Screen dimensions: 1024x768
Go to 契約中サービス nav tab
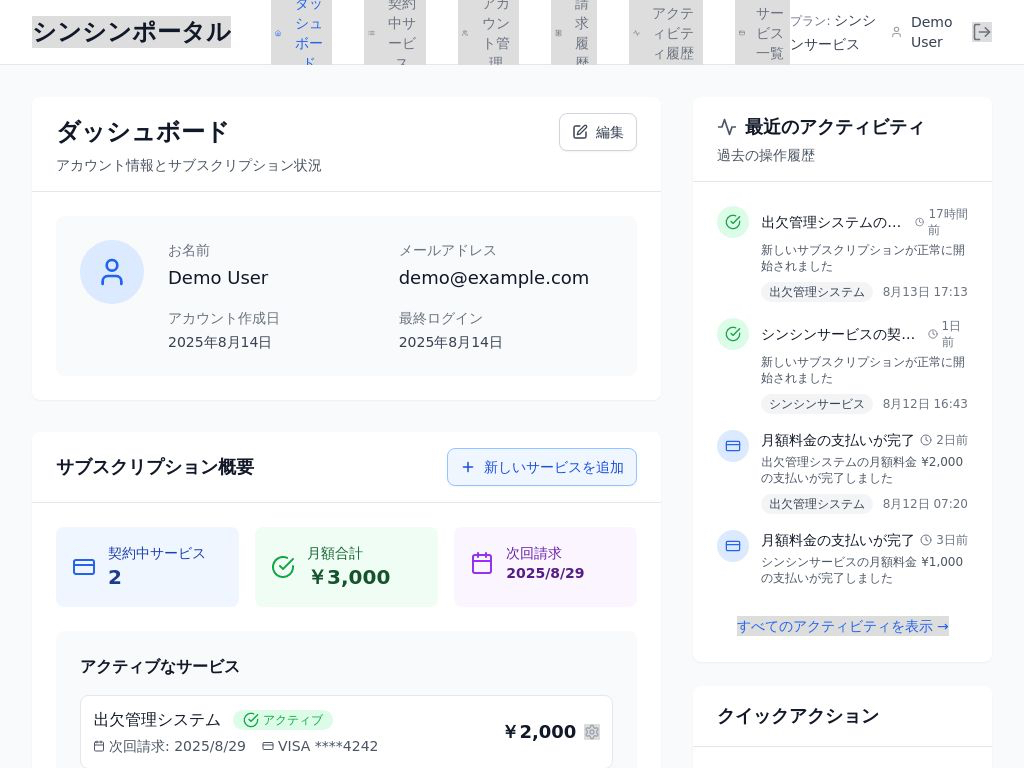(x=395, y=32)
